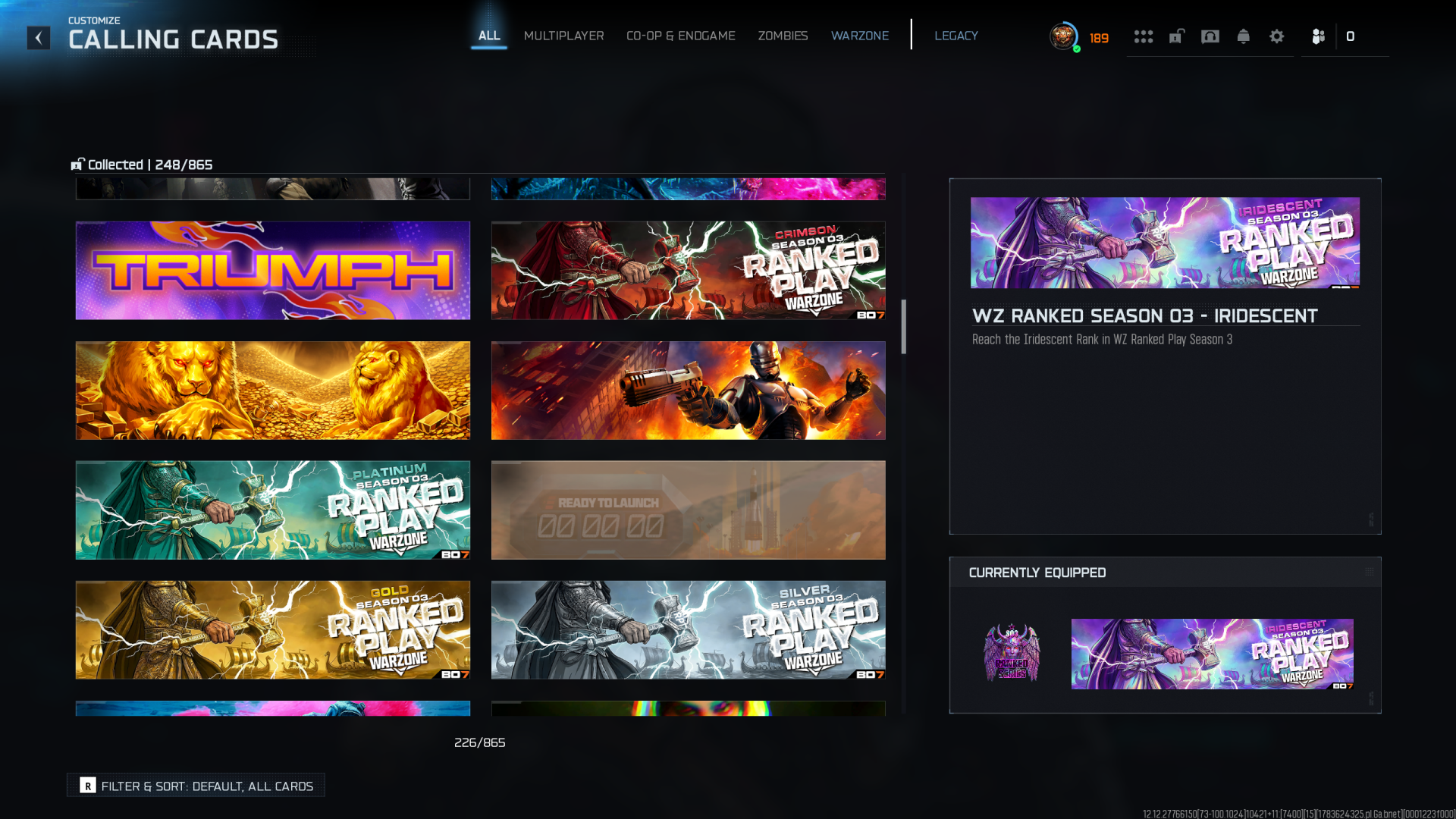Open the unlock tokens icon in top bar
1456x819 pixels.
coord(1176,36)
